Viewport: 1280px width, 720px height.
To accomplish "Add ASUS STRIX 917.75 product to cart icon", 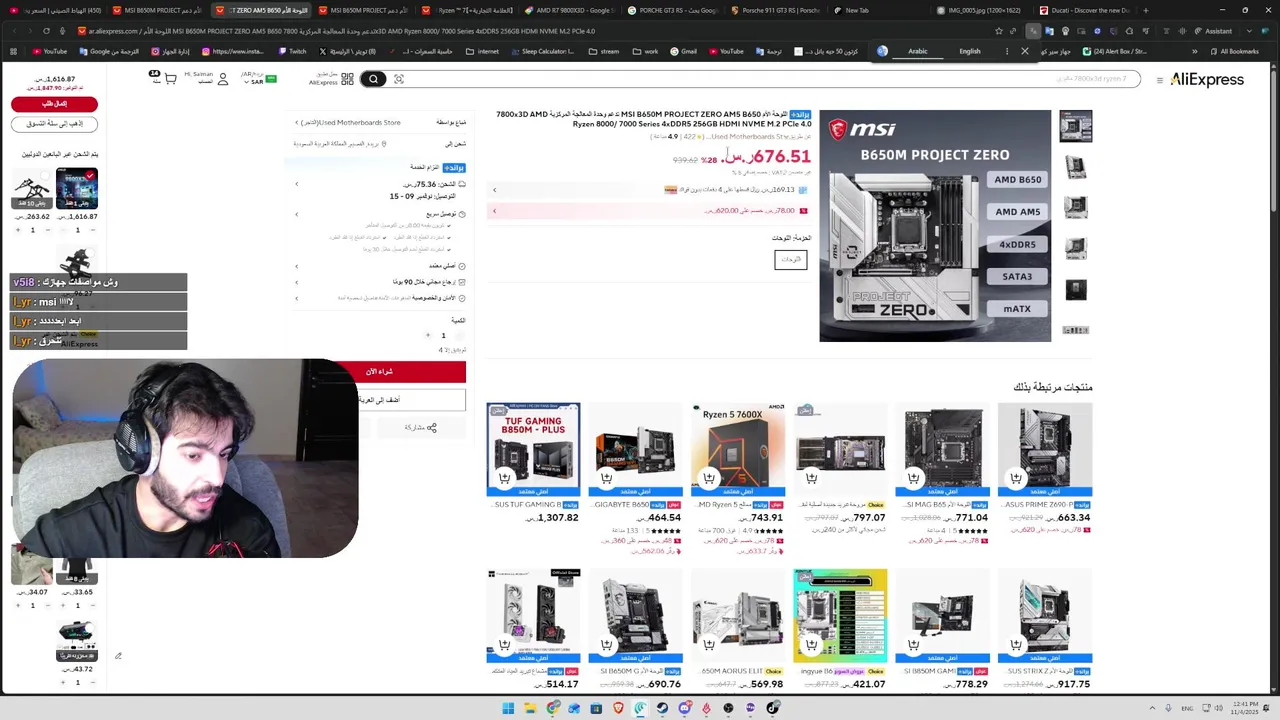I will pyautogui.click(x=1015, y=644).
